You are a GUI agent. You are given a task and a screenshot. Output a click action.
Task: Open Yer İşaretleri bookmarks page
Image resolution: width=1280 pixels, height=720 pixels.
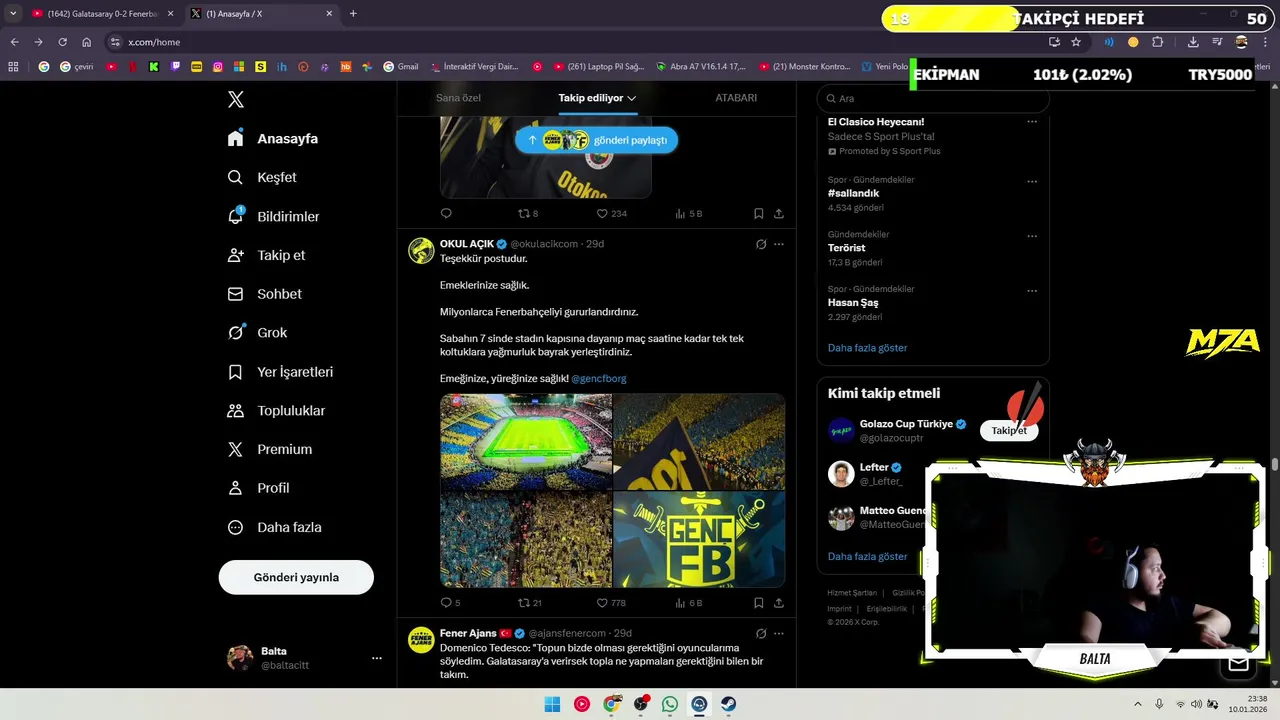click(x=281, y=372)
